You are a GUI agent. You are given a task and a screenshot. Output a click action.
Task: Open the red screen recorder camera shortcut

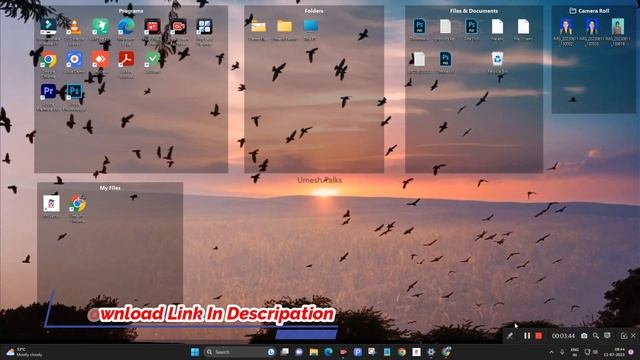pyautogui.click(x=178, y=27)
